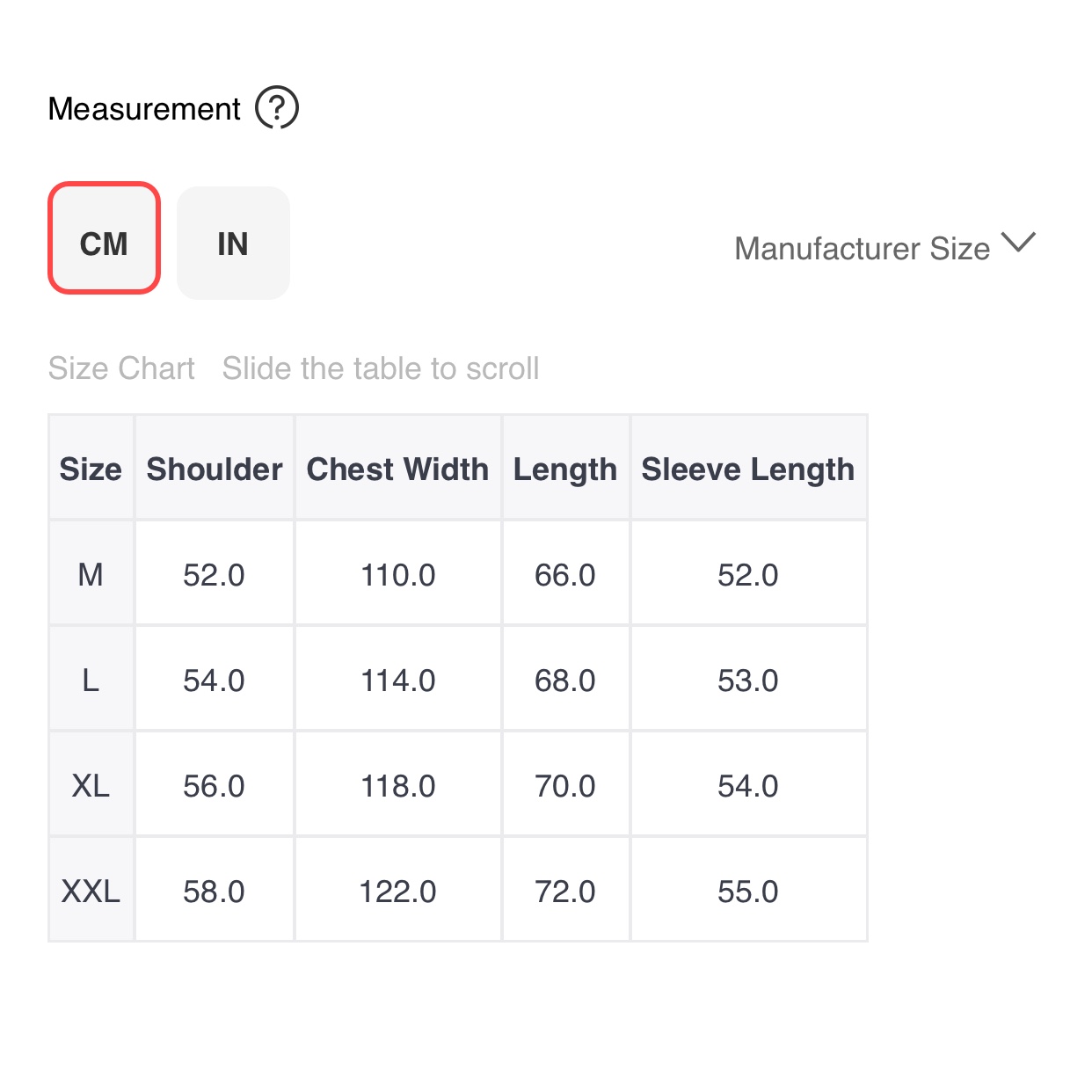The height and width of the screenshot is (1092, 1092).
Task: Click the 55.0 sleeve length cell
Action: tap(747, 892)
